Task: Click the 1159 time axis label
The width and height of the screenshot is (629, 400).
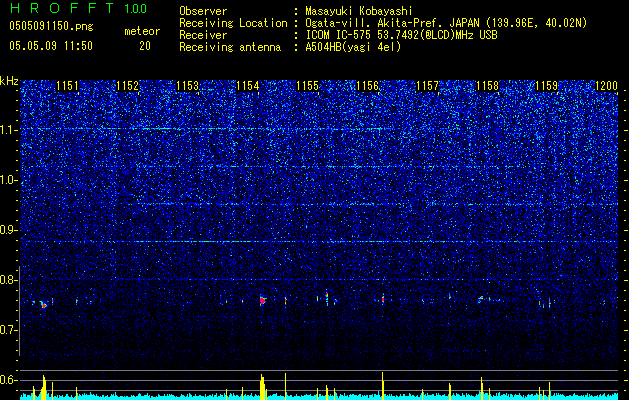Action: (x=547, y=86)
